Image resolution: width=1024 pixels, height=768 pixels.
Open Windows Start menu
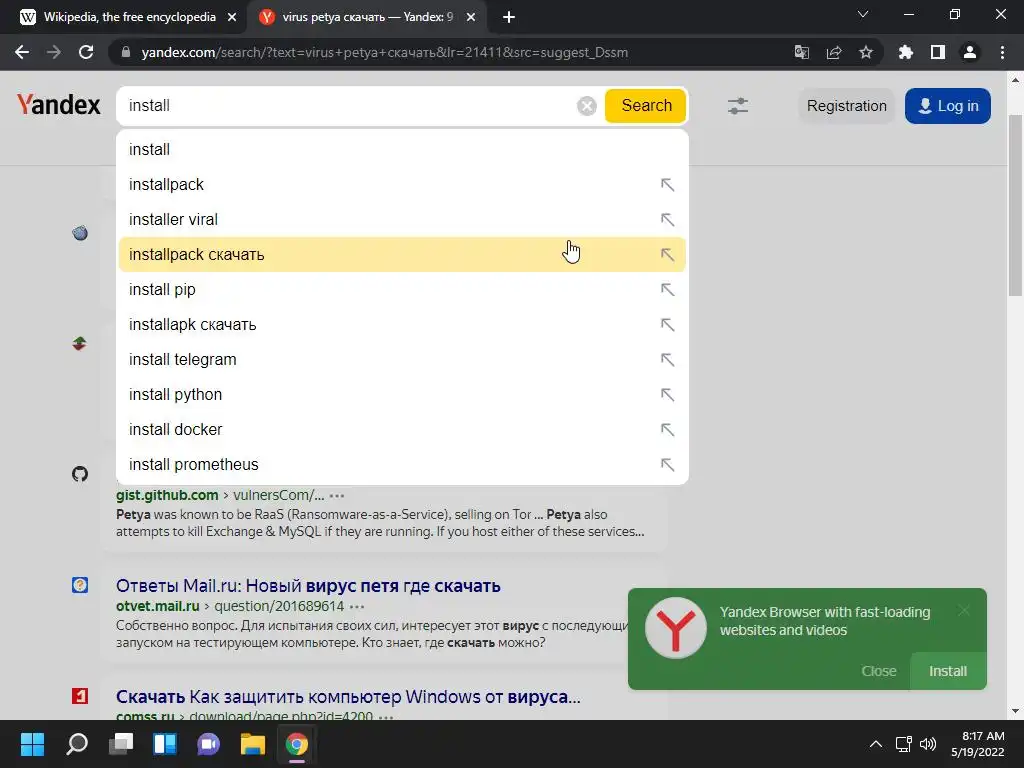tap(32, 744)
